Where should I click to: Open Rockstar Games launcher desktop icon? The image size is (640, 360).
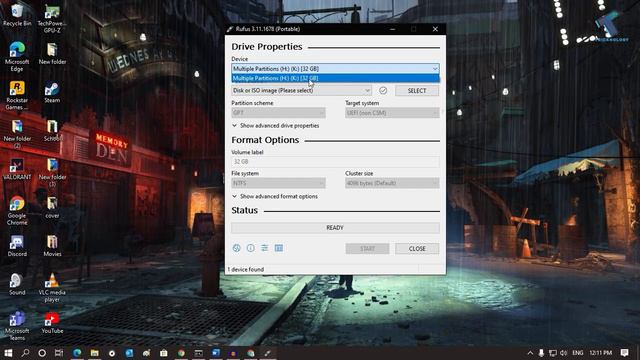pyautogui.click(x=17, y=95)
